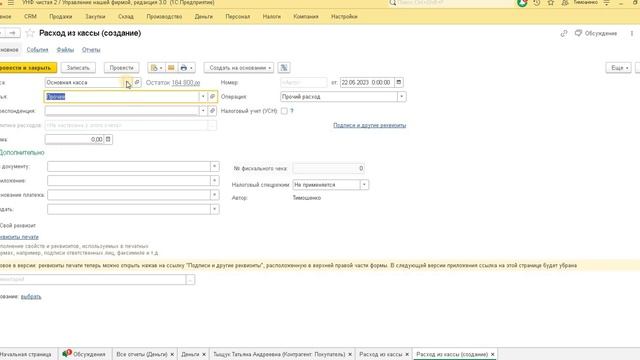Print the document with the printer icon
The width and height of the screenshot is (640, 360).
[x=184, y=68]
